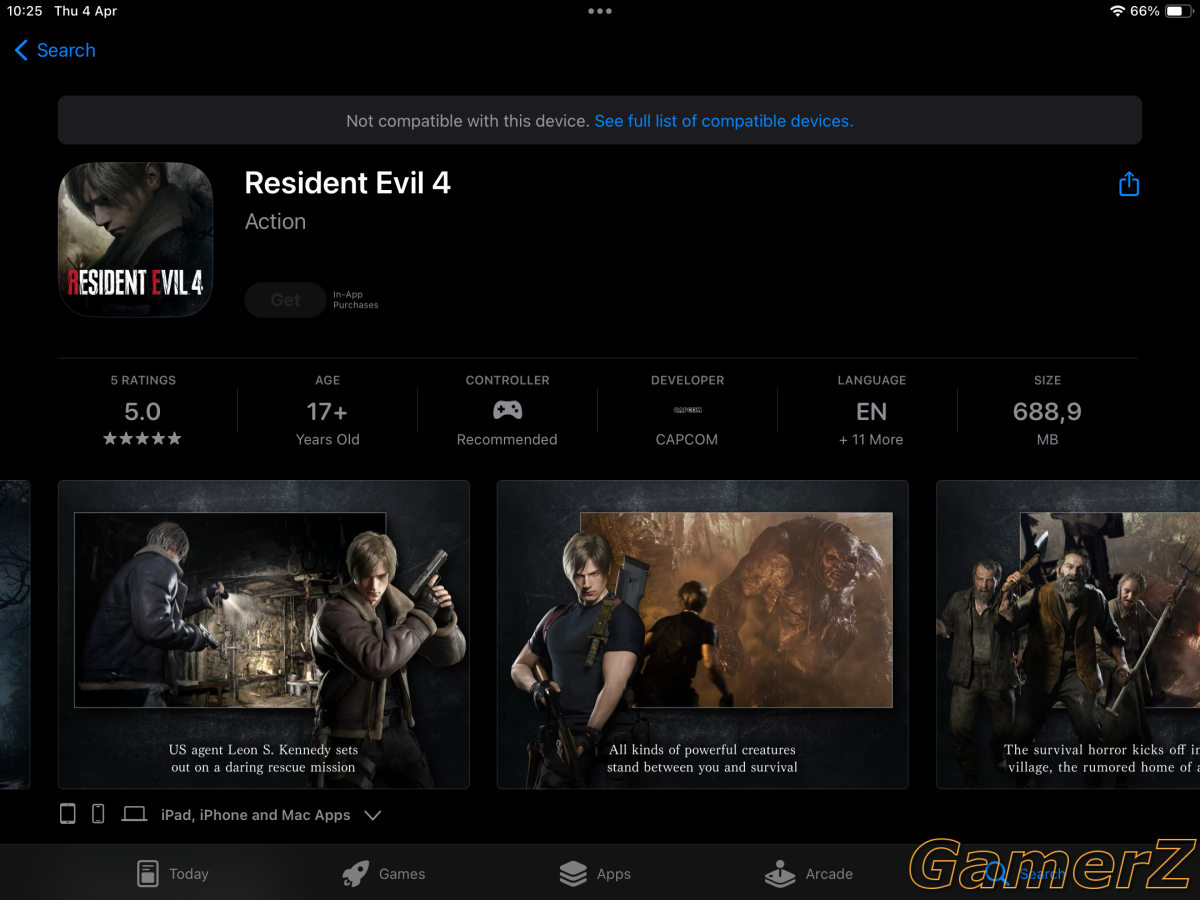Screen dimensions: 1200x900
Task: Switch to the Arcade tab
Action: pos(809,873)
